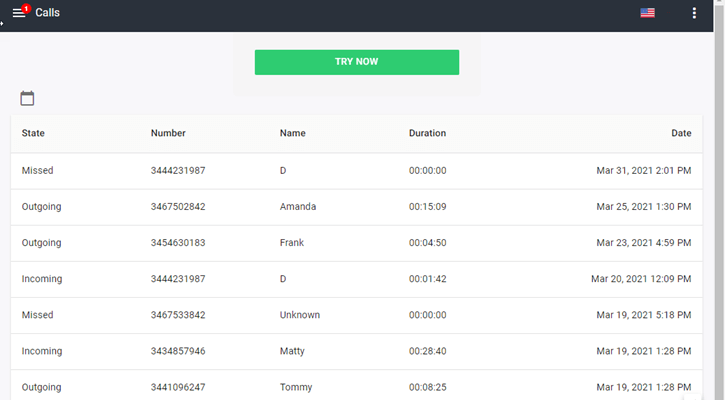Select duration 00:08:25

pyautogui.click(x=428, y=387)
